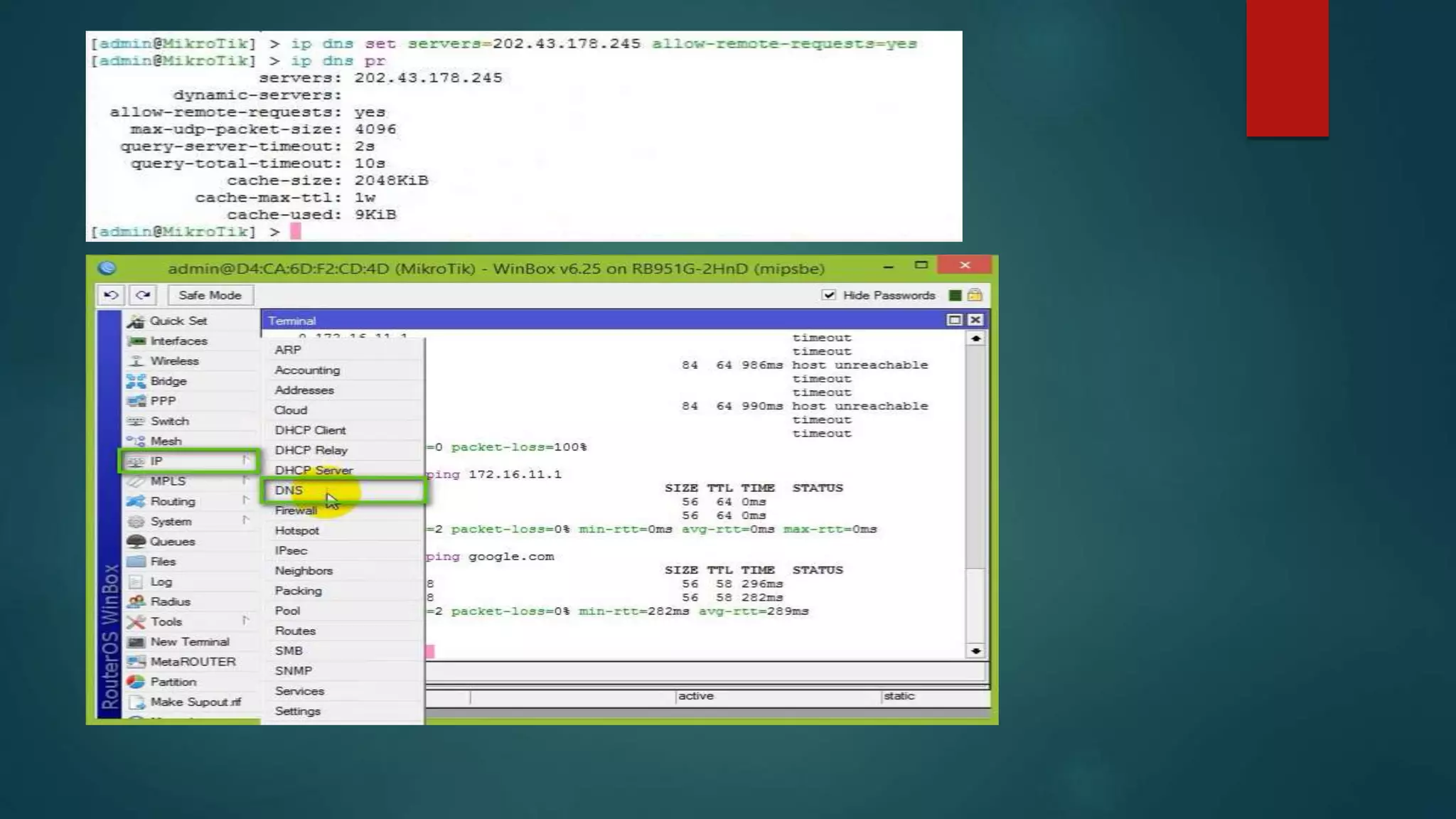Click the terminal scrollbar down arrow
Screen dimensions: 1456x819
(x=975, y=651)
